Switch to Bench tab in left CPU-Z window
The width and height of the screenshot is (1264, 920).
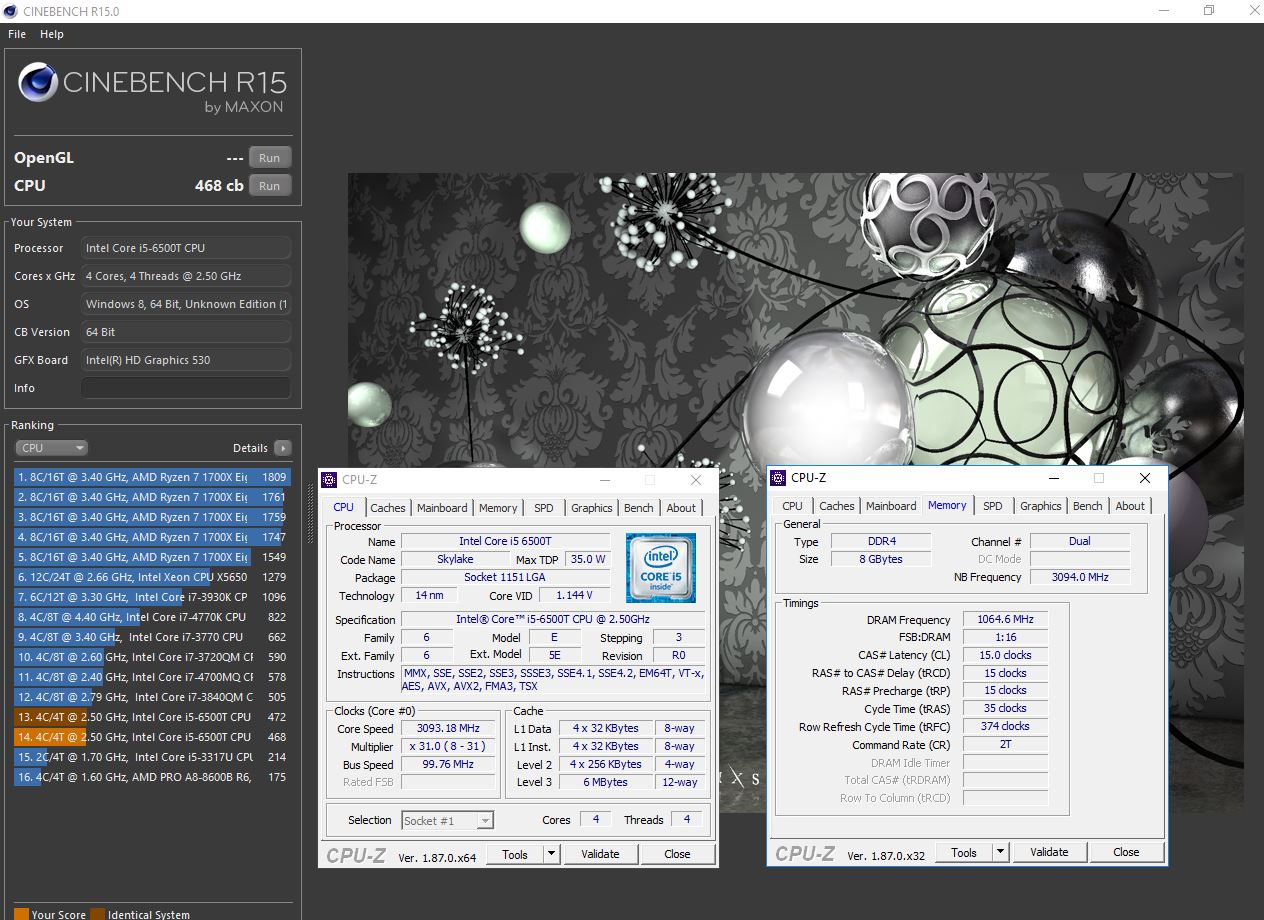(x=639, y=508)
